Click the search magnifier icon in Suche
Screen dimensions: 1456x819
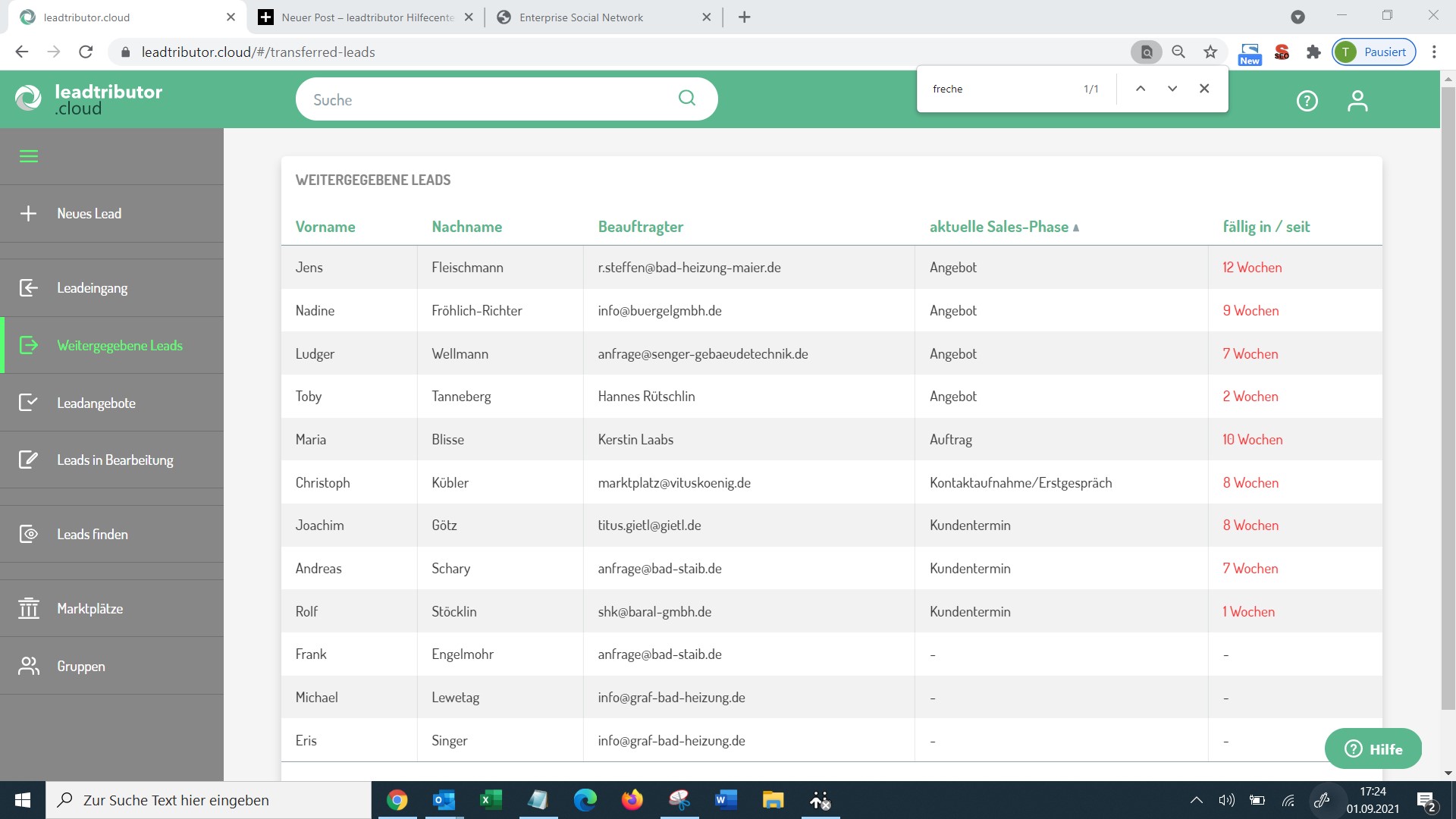pos(686,99)
